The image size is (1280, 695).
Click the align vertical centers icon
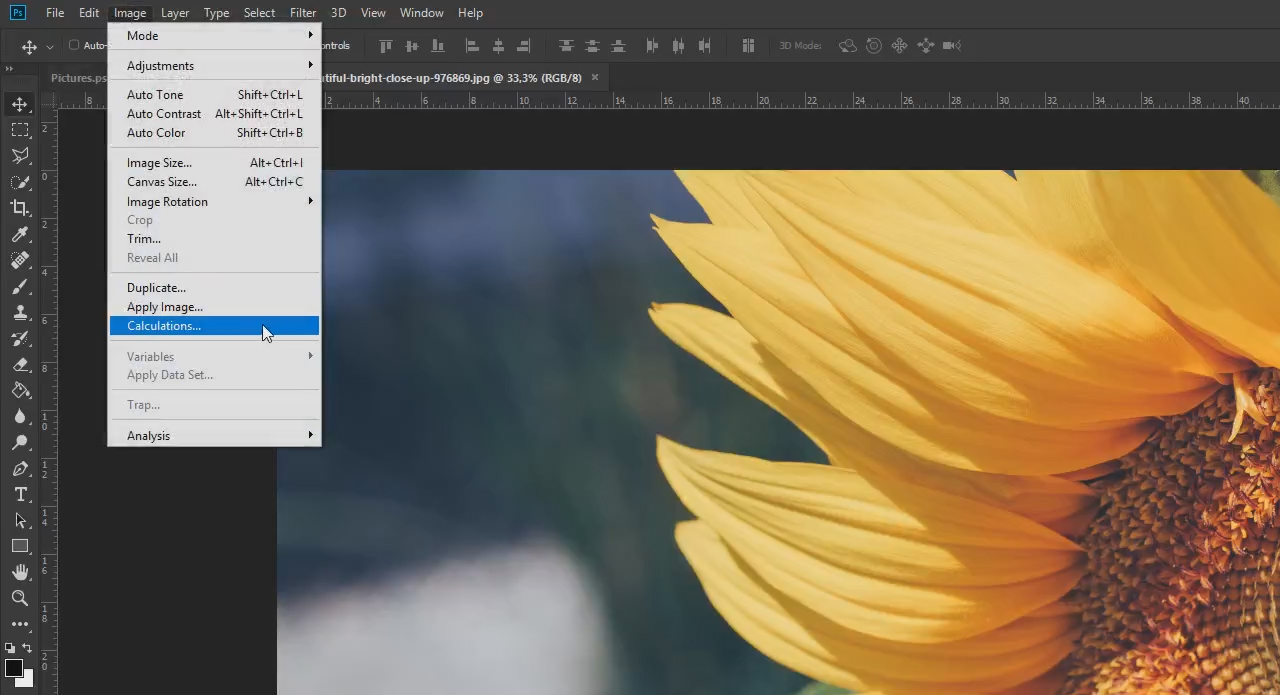click(x=411, y=46)
